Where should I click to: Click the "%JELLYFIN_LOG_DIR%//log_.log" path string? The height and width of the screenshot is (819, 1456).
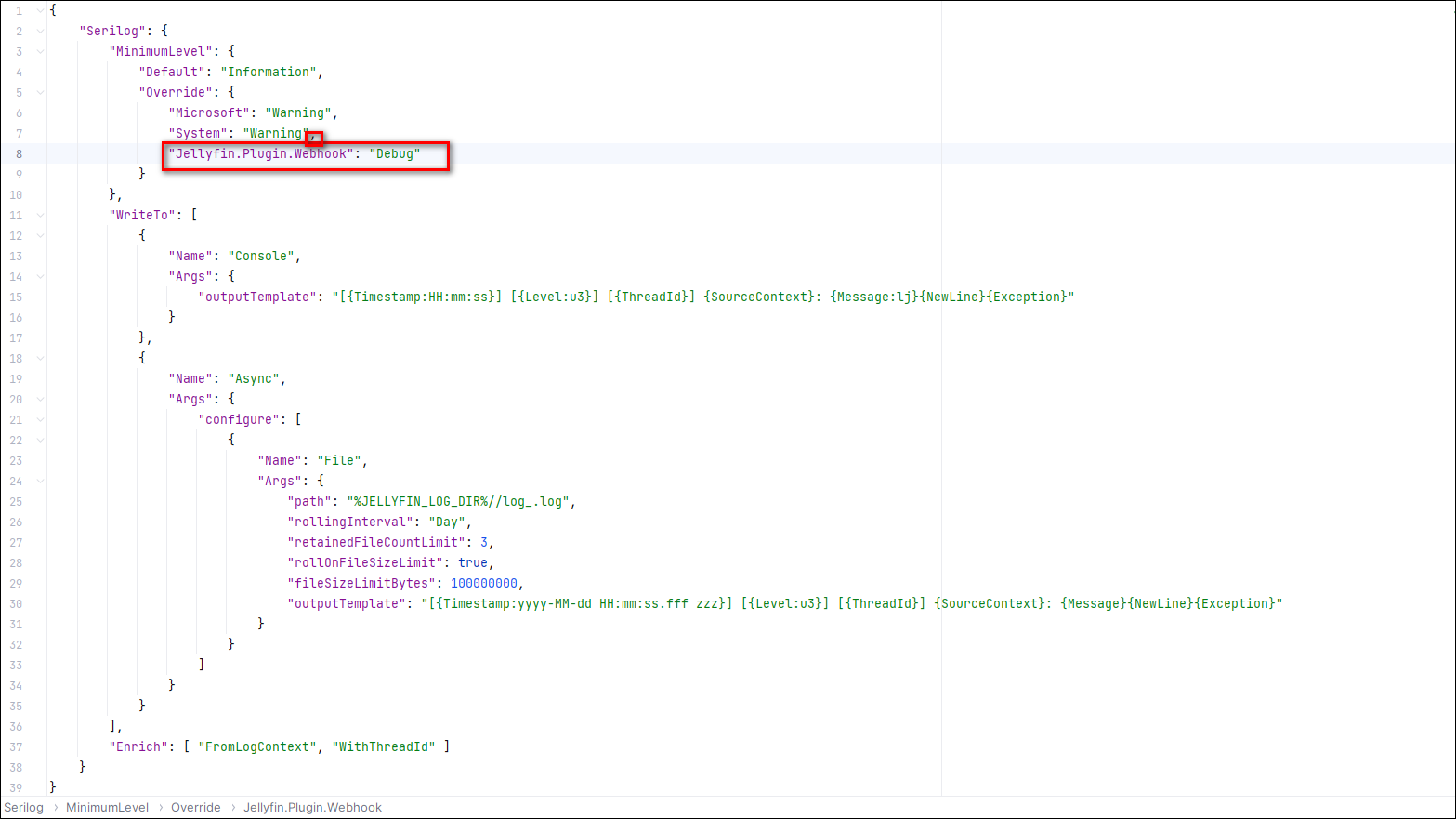coord(460,501)
